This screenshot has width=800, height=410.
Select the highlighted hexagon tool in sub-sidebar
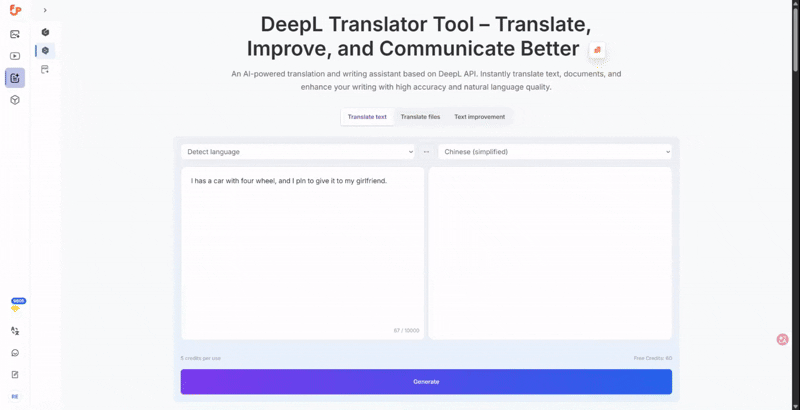coord(45,50)
